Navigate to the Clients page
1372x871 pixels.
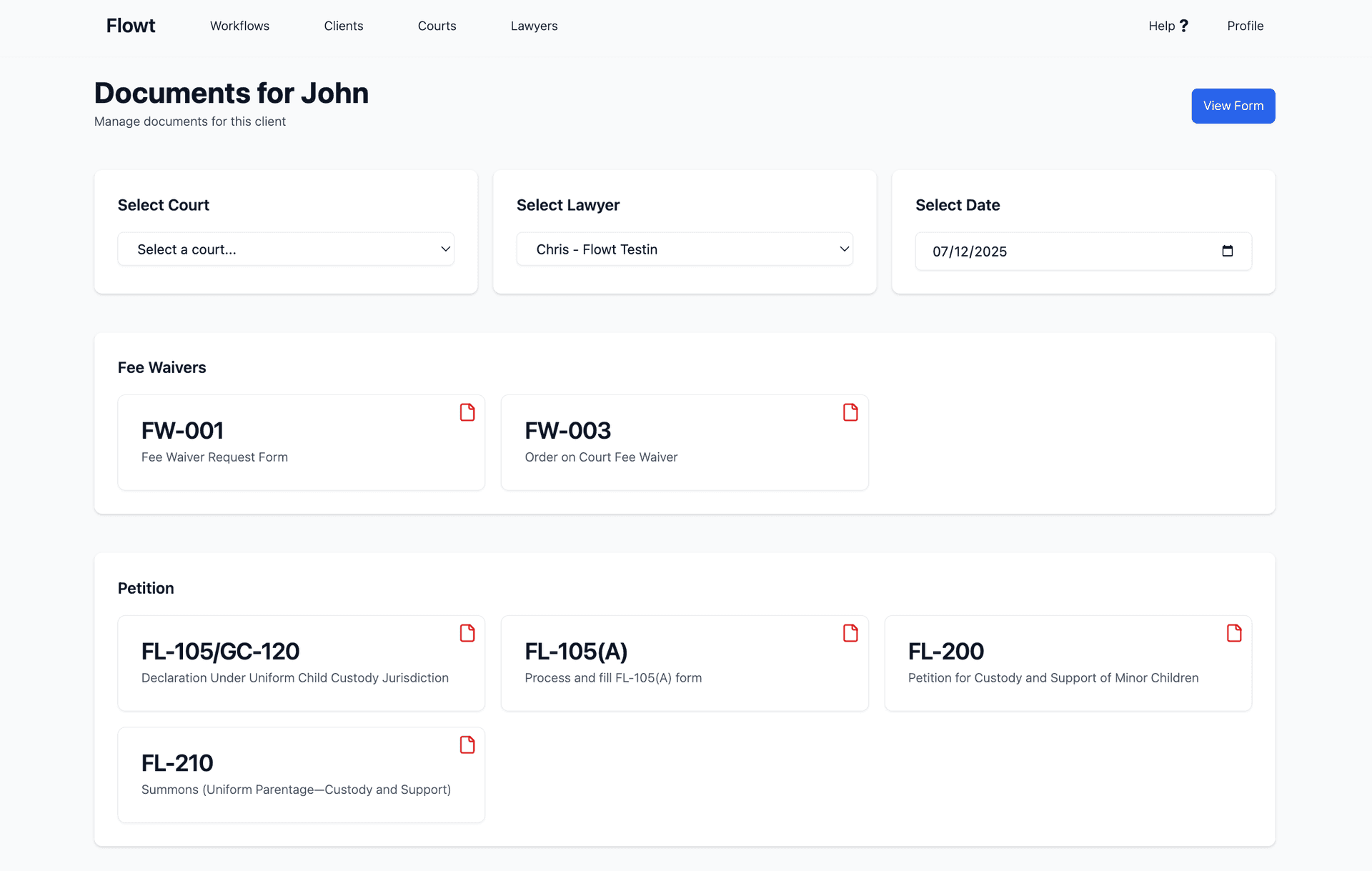[344, 26]
